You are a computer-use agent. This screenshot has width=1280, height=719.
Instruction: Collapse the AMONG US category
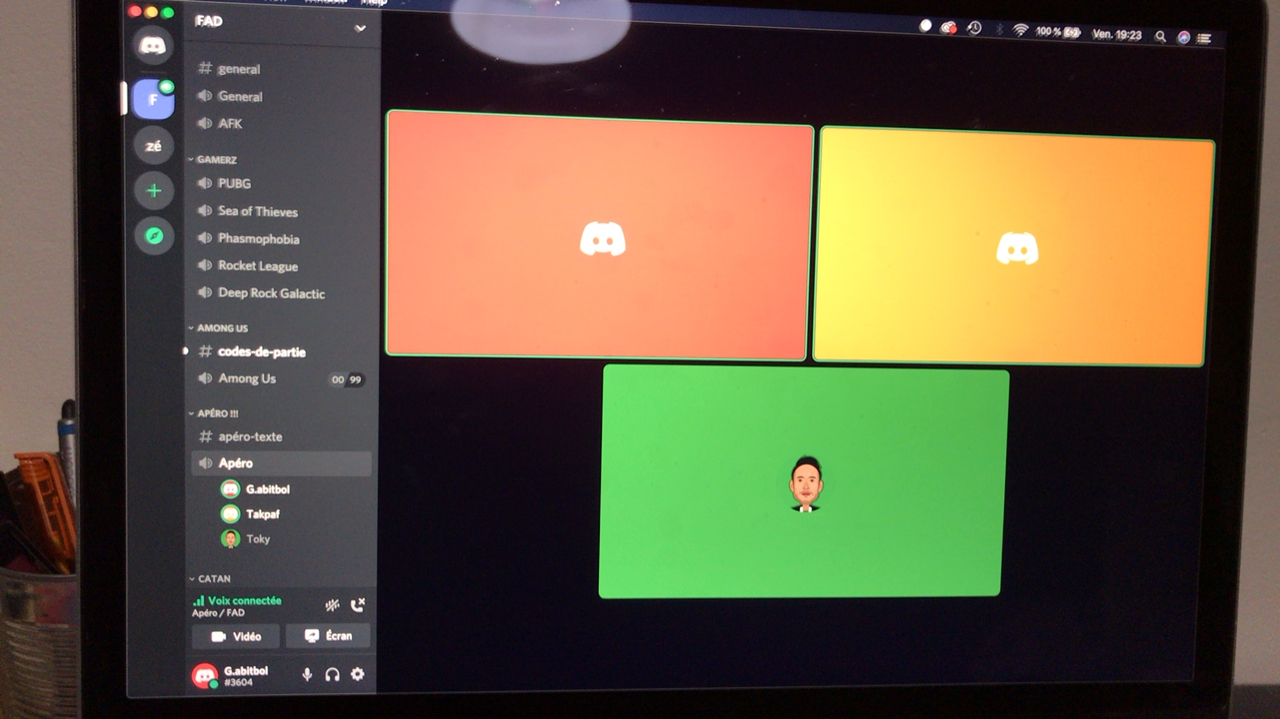tap(219, 328)
